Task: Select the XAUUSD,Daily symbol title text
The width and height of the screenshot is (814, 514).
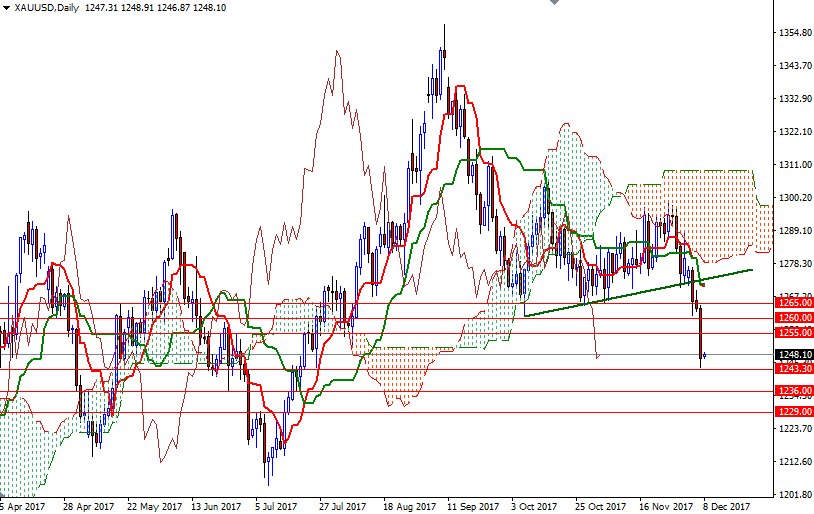Action: coord(48,8)
